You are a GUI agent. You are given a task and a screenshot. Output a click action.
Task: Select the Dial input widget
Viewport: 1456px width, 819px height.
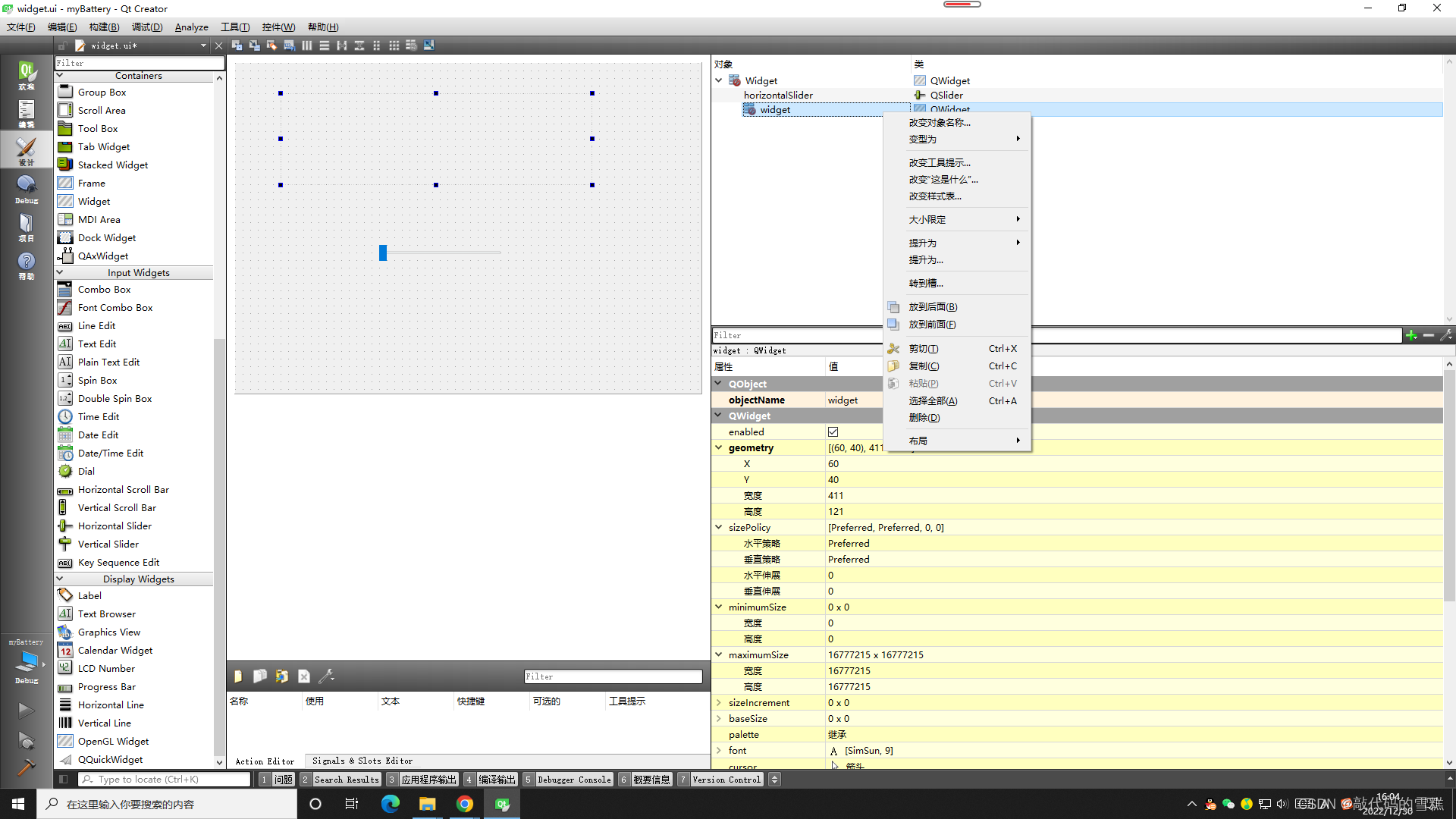coord(86,471)
